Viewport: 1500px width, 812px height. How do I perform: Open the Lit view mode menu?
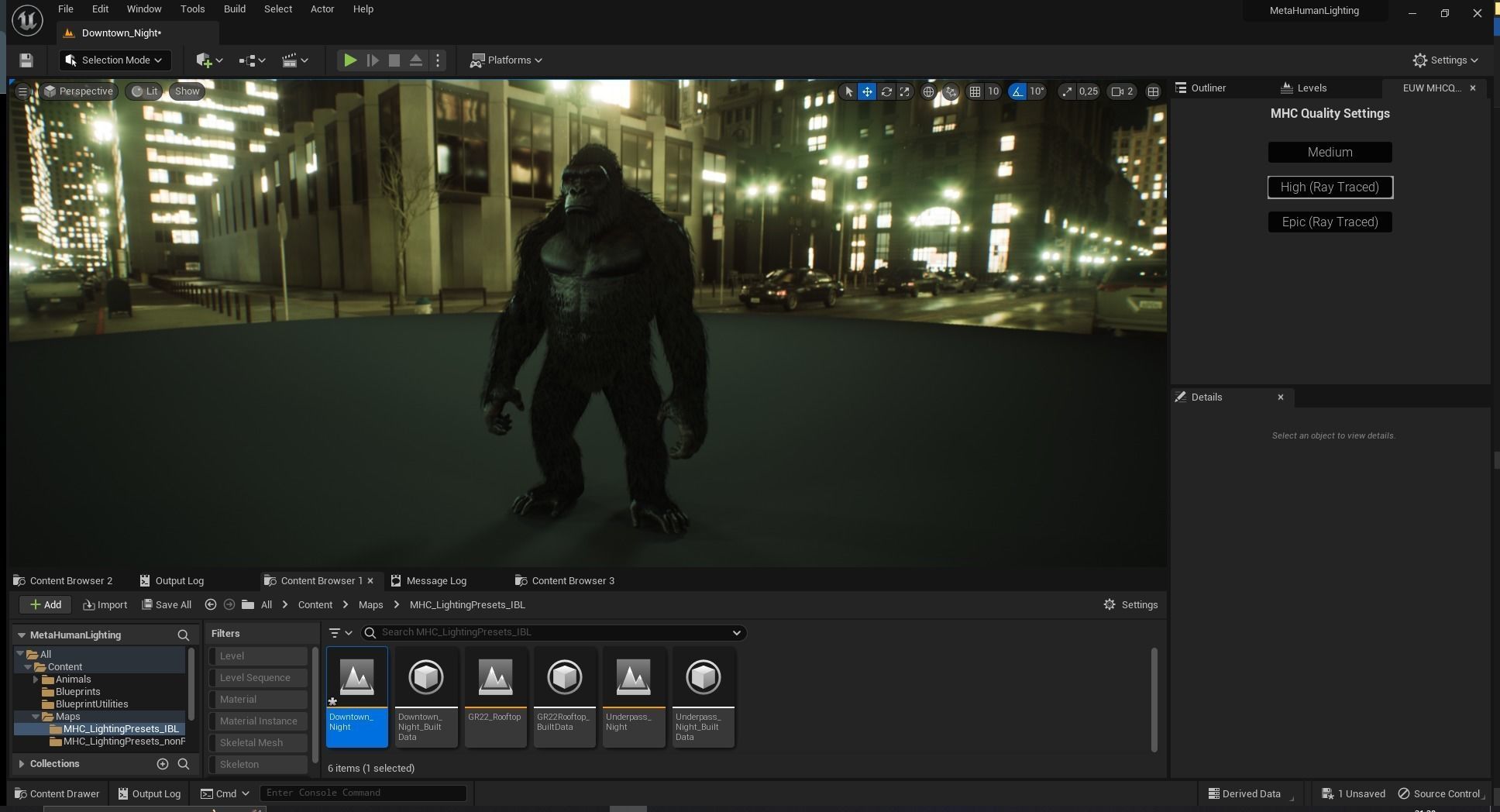point(144,91)
